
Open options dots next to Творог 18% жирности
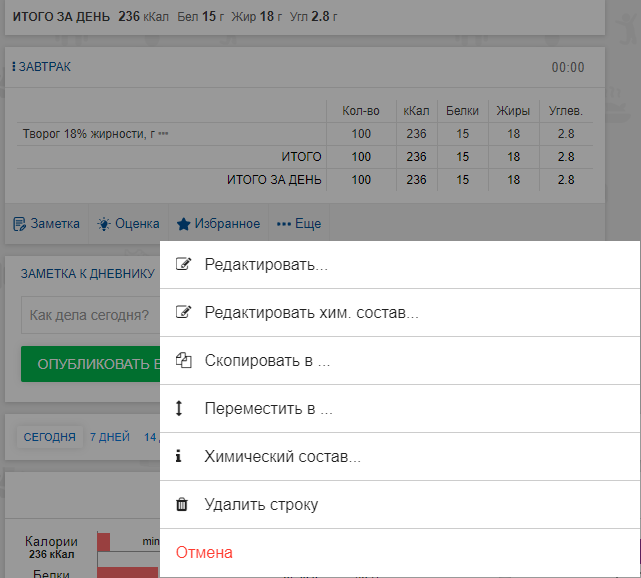pos(163,133)
